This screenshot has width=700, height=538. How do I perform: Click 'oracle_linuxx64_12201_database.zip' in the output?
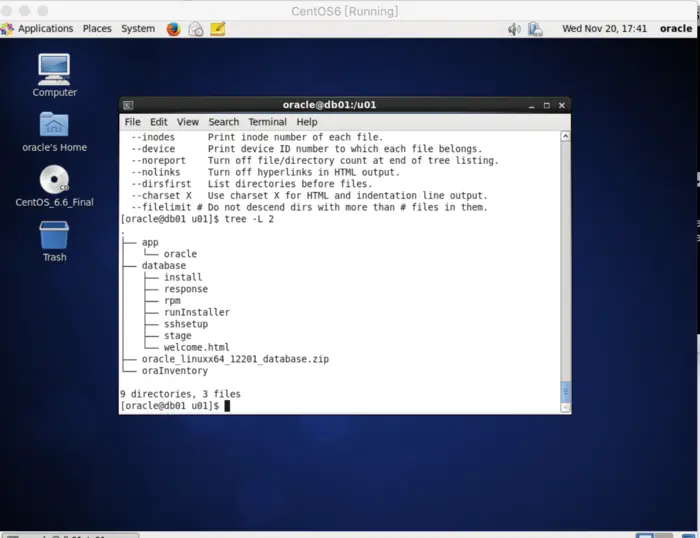tap(235, 359)
